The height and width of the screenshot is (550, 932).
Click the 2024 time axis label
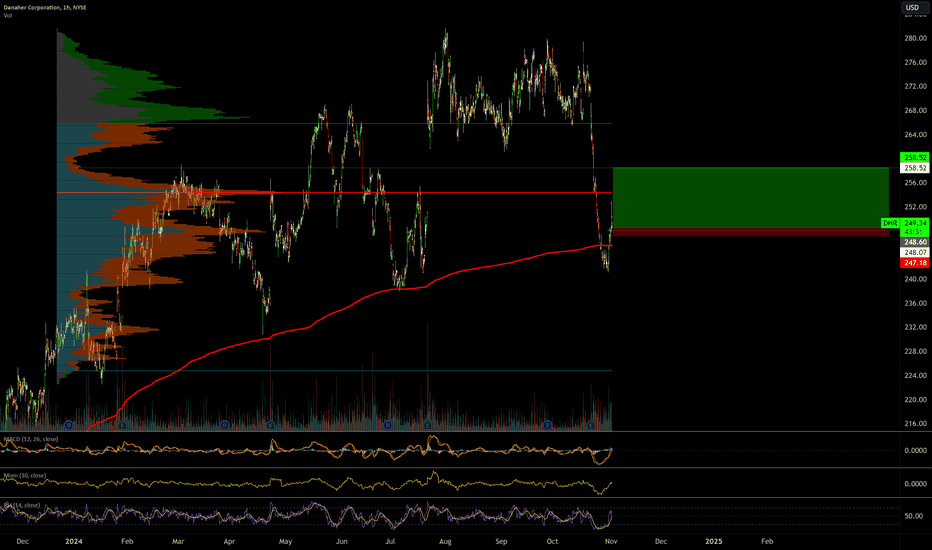[x=74, y=541]
